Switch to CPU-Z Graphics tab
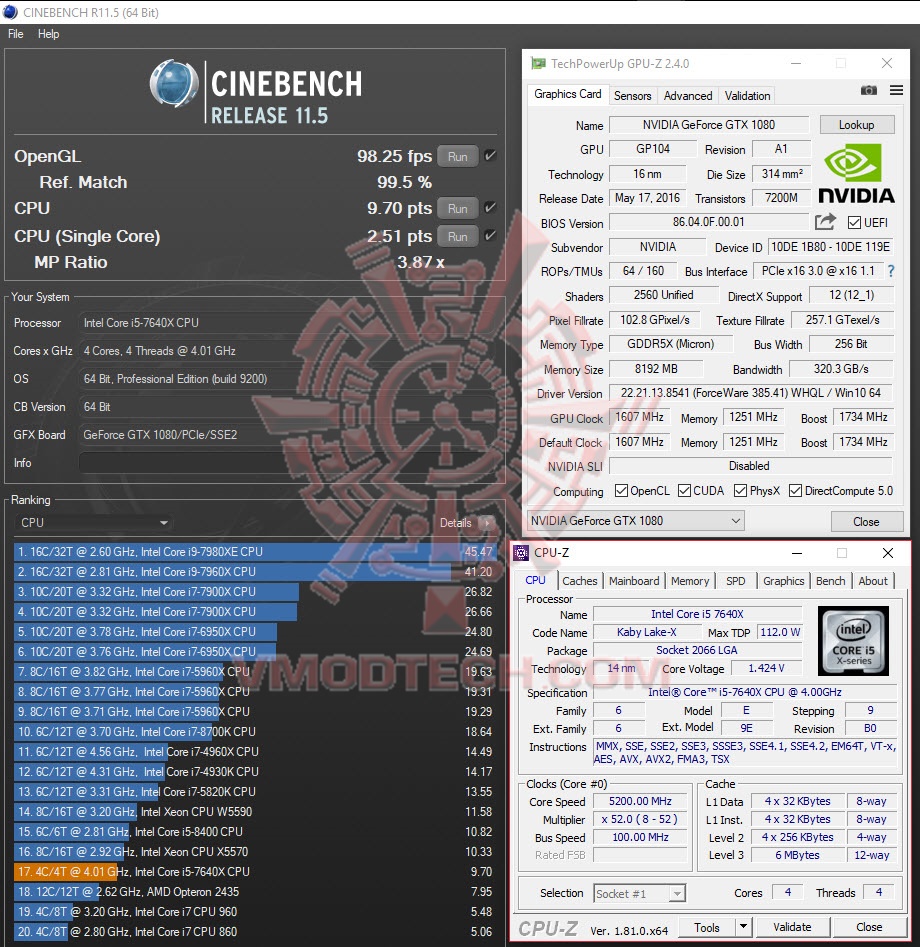 pos(783,581)
